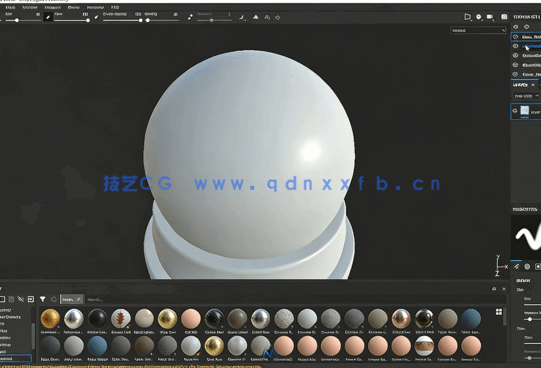Click the Spacing slider handle in the toolbar

(x=148, y=20)
